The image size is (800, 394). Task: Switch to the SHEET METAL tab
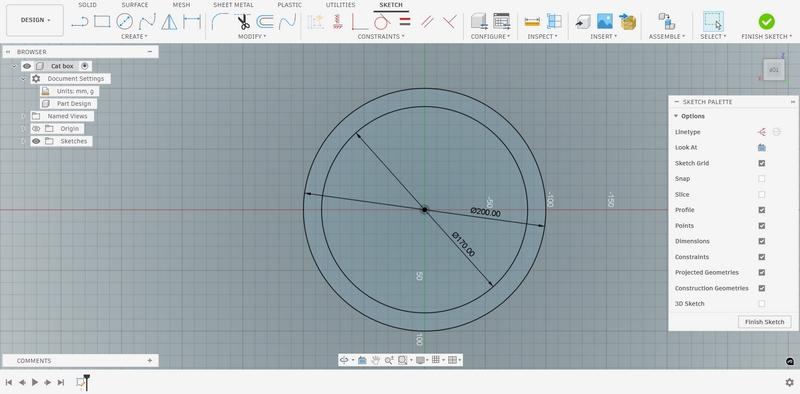[233, 5]
